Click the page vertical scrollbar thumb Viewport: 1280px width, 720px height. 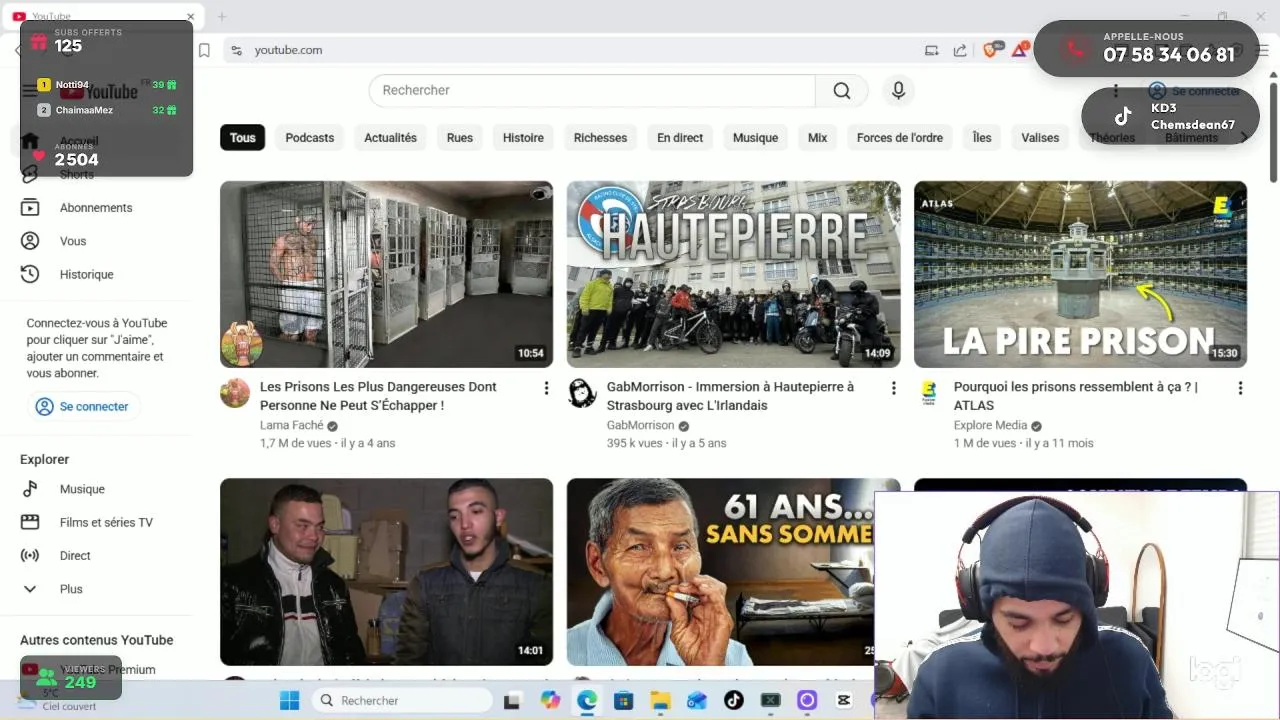coord(1272,130)
